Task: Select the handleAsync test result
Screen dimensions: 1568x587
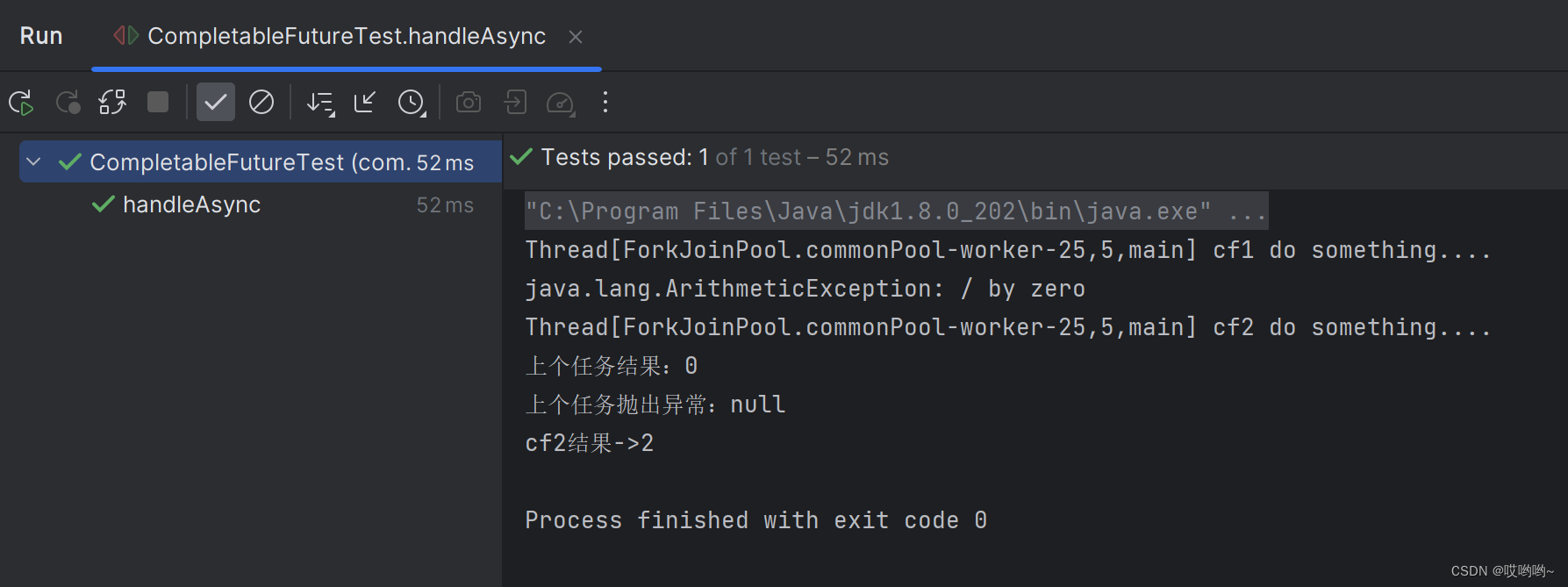Action: [x=191, y=204]
